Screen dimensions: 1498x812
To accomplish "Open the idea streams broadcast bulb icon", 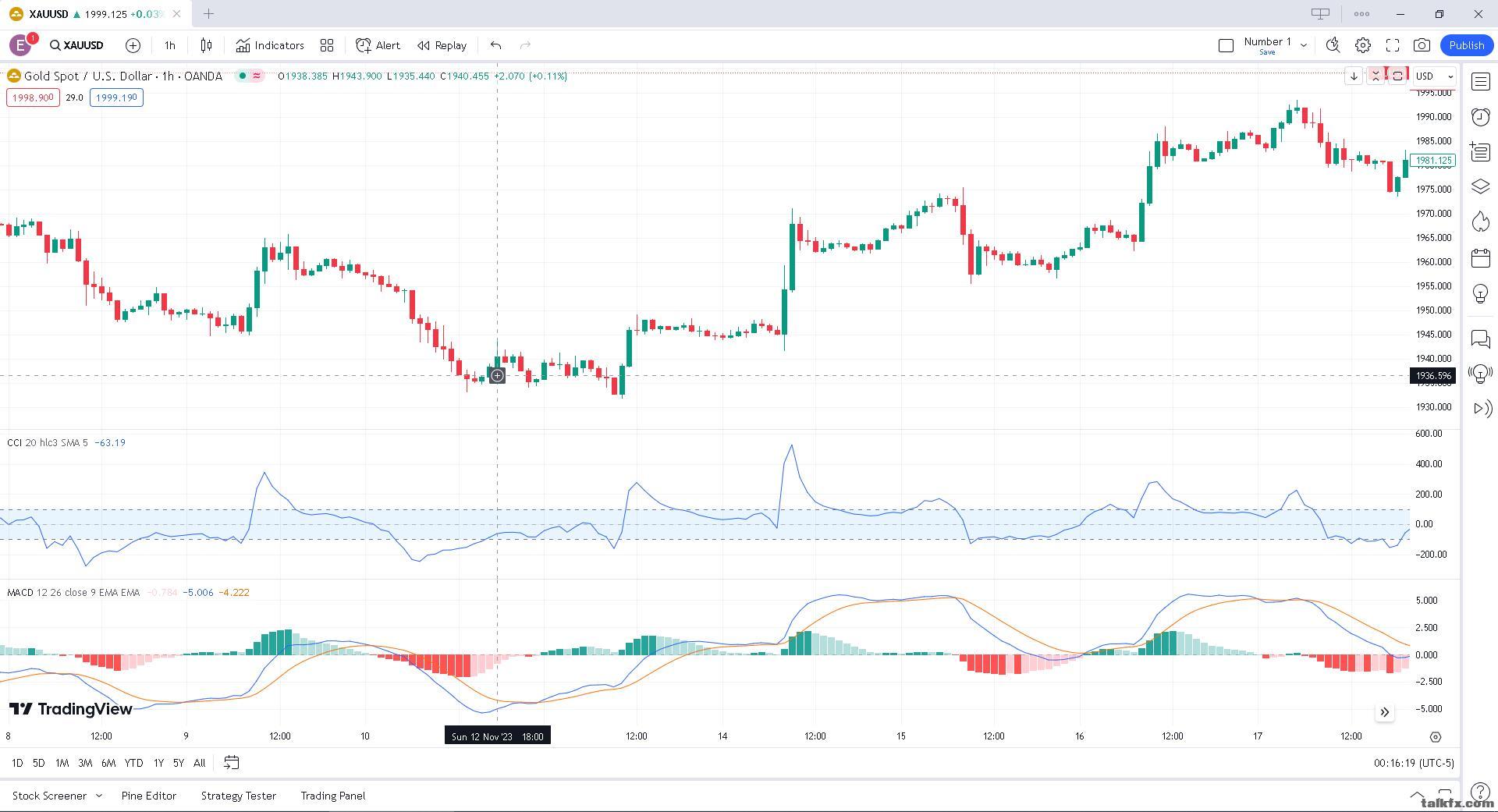I will pyautogui.click(x=1480, y=374).
